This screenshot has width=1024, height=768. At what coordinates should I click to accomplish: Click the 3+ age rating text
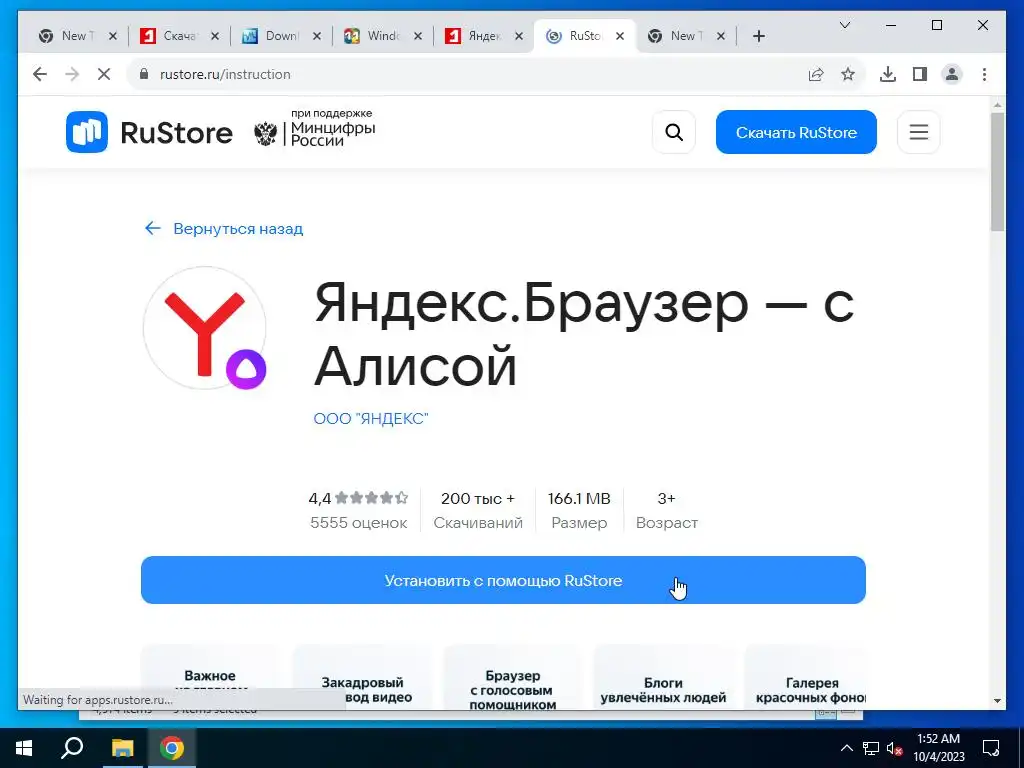[666, 499]
